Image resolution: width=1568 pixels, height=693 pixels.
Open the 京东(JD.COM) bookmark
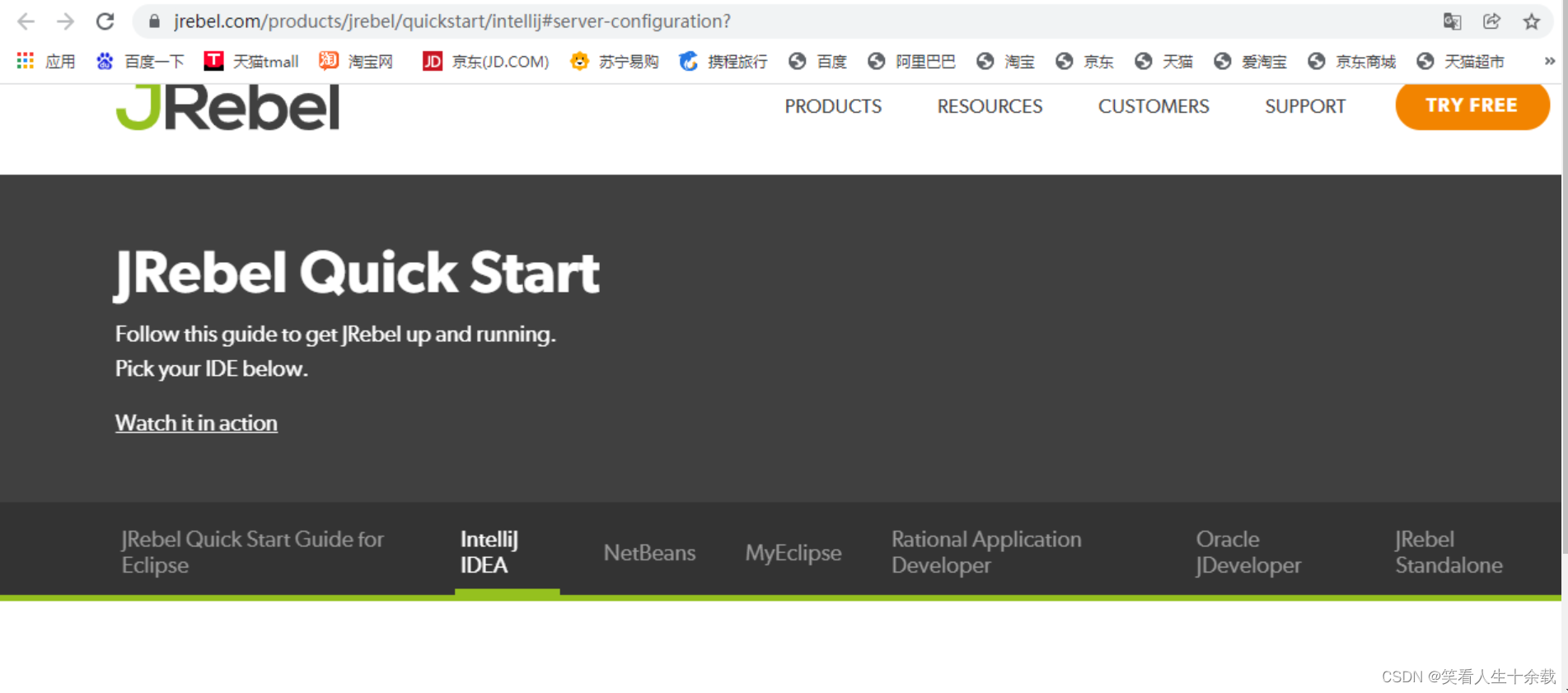[x=485, y=61]
